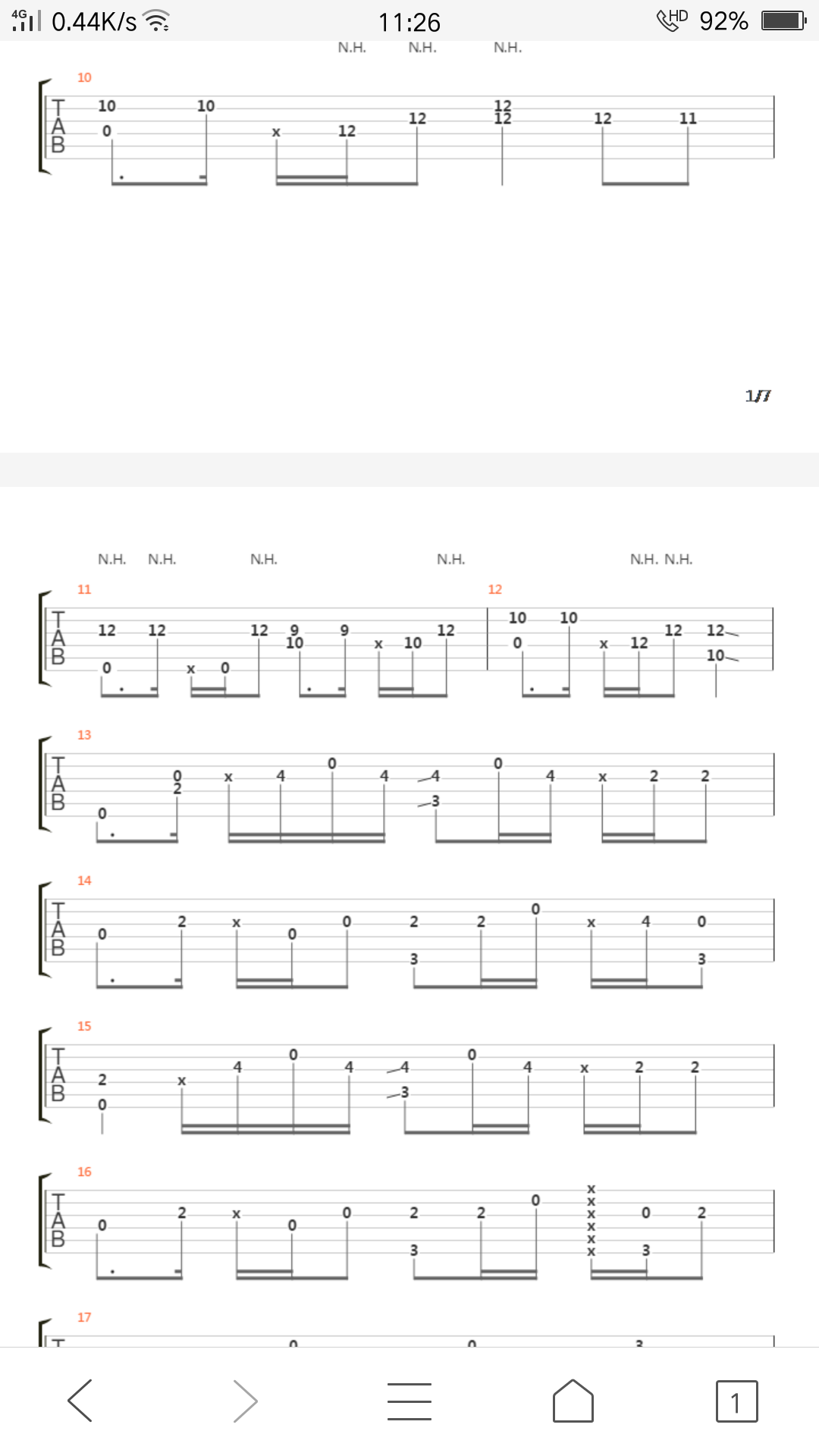The image size is (819, 1456).
Task: Tap the 11:26 clock in status bar
Action: point(409,22)
